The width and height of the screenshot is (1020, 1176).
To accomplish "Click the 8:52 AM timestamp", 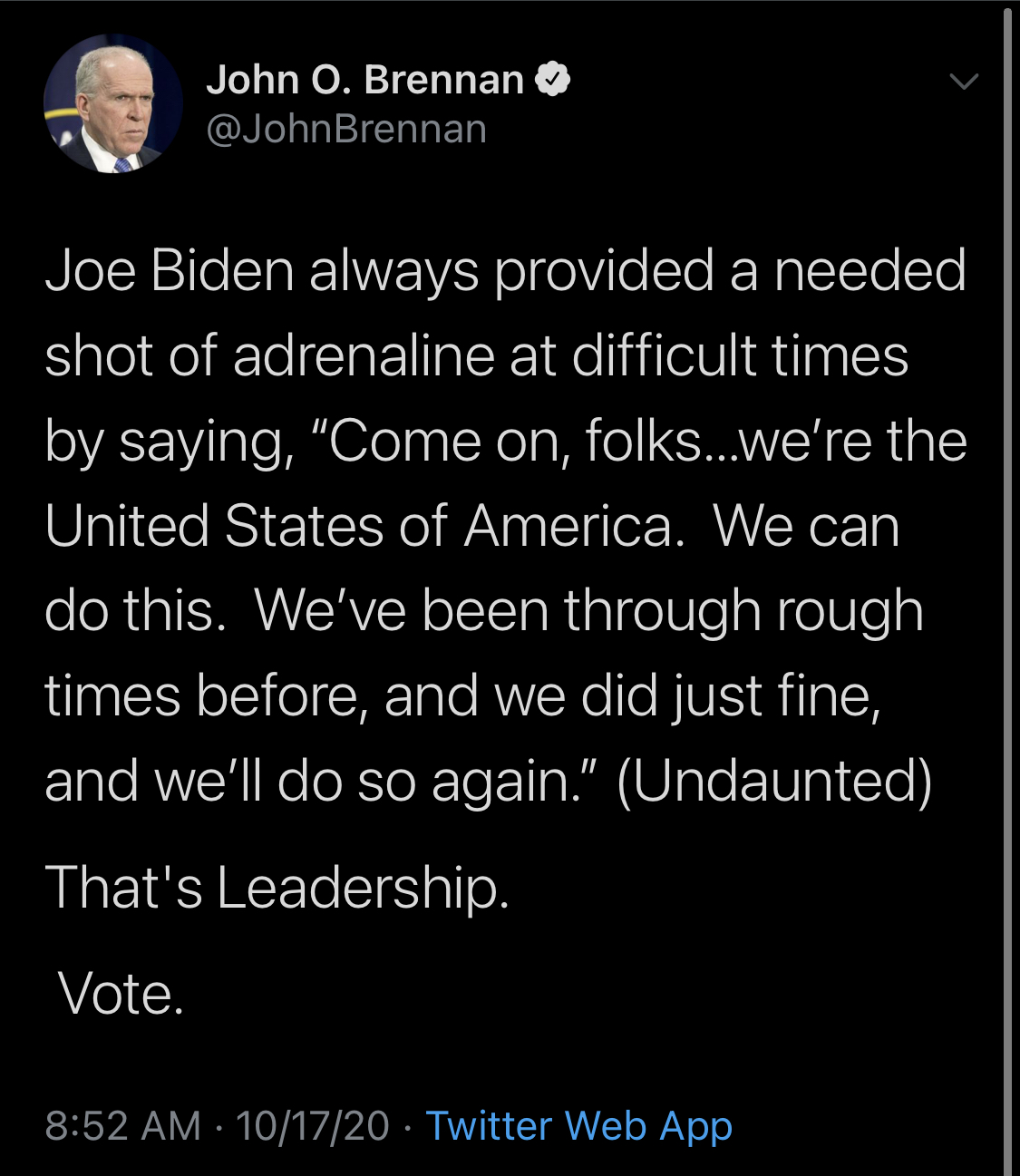I will 122,1125.
